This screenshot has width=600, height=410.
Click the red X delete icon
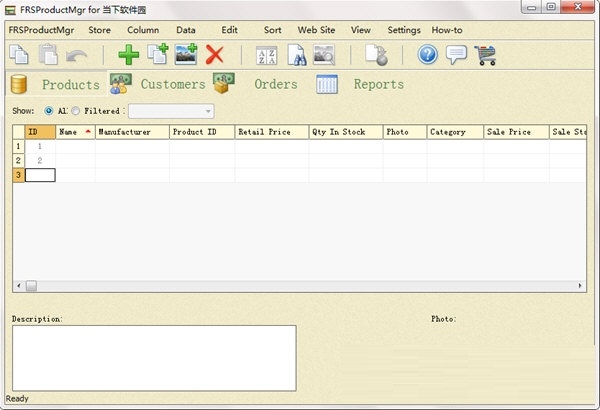click(x=214, y=55)
